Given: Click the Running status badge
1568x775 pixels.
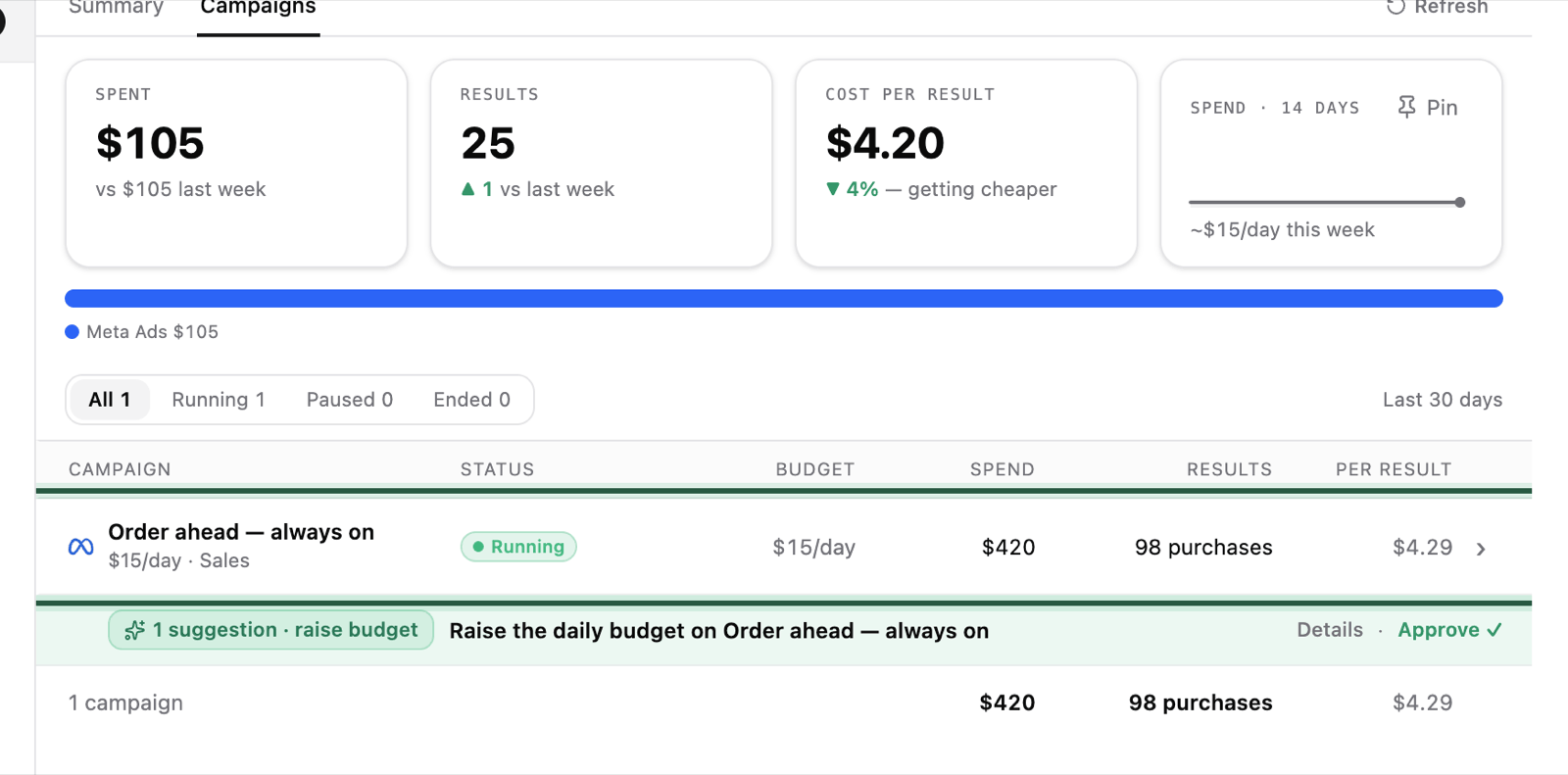Looking at the screenshot, I should [518, 547].
